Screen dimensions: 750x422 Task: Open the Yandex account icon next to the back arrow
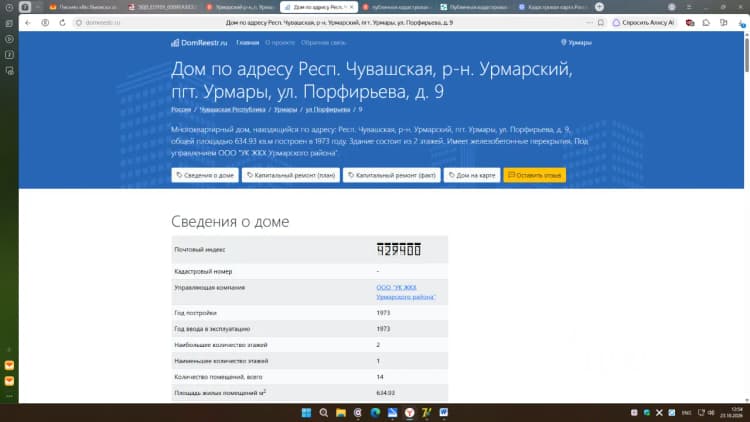pos(45,22)
